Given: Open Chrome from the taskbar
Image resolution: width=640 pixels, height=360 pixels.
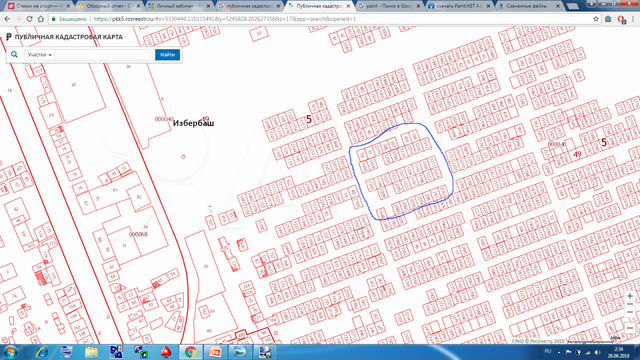Looking at the screenshot, I should [191, 352].
